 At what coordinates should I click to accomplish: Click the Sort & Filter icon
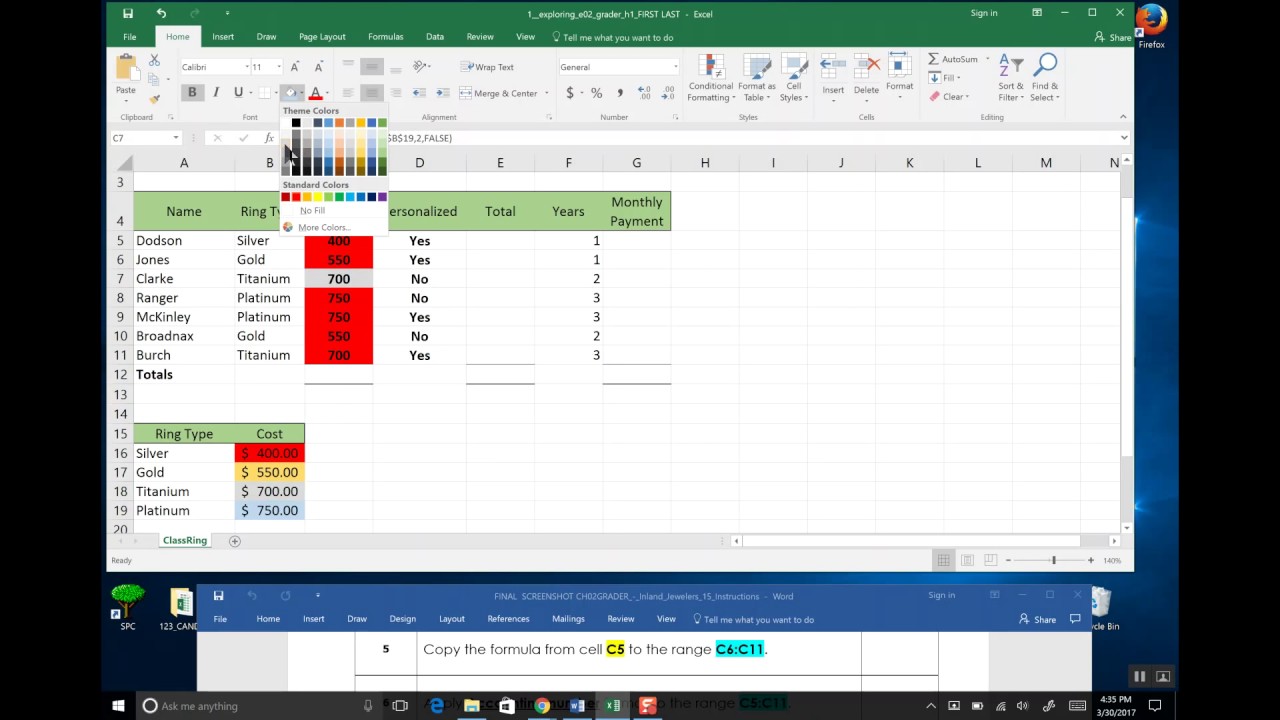click(x=1010, y=66)
